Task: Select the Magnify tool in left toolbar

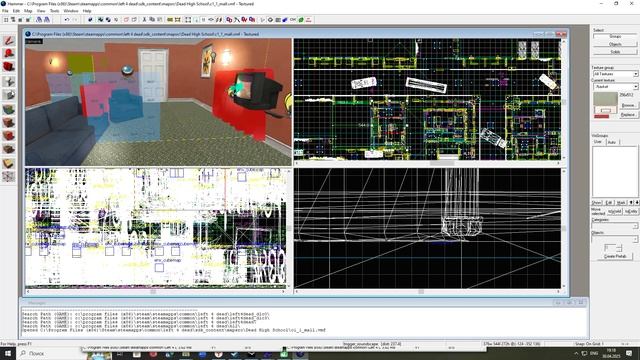Action: [x=9, y=53]
